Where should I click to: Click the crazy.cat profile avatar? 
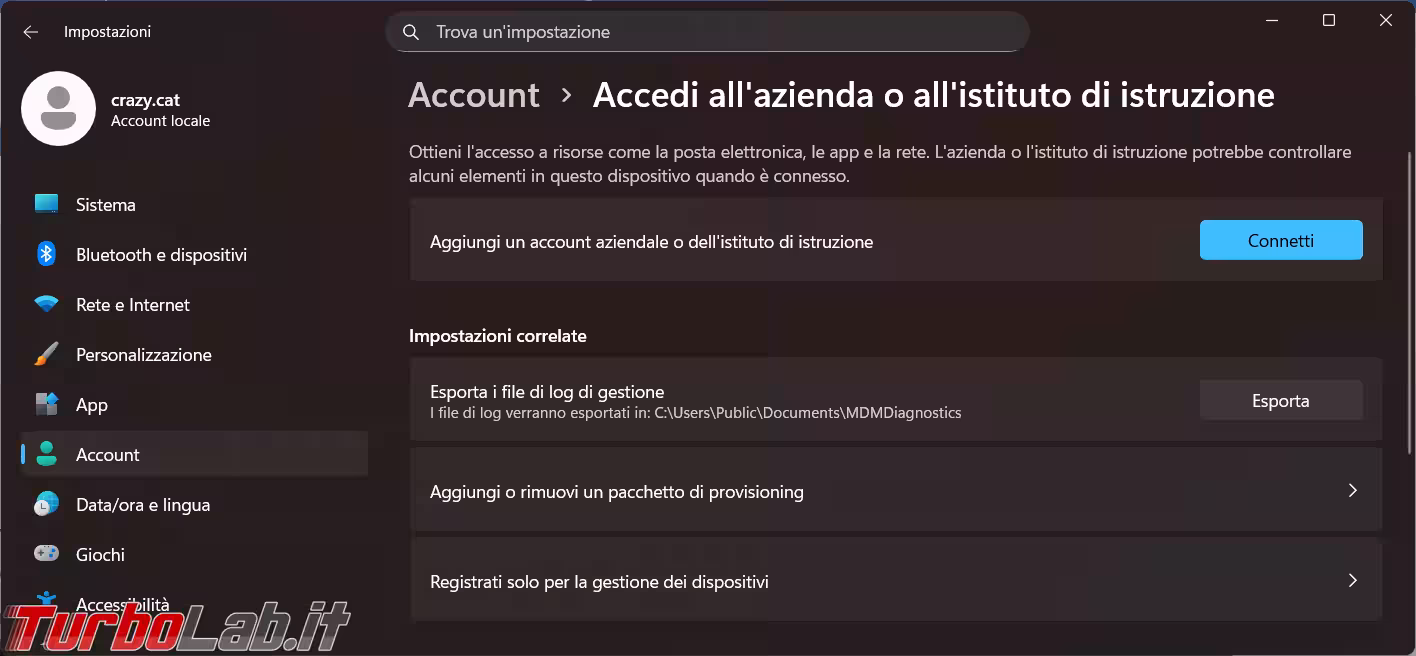tap(58, 108)
